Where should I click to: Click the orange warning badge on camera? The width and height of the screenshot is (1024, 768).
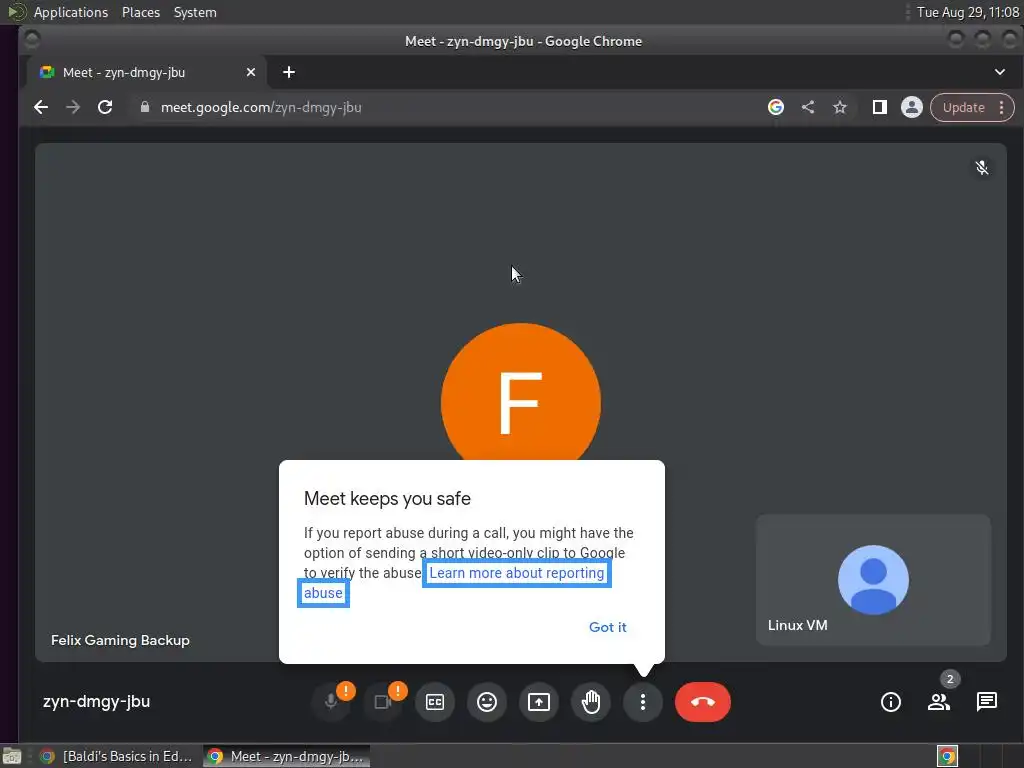(x=398, y=691)
